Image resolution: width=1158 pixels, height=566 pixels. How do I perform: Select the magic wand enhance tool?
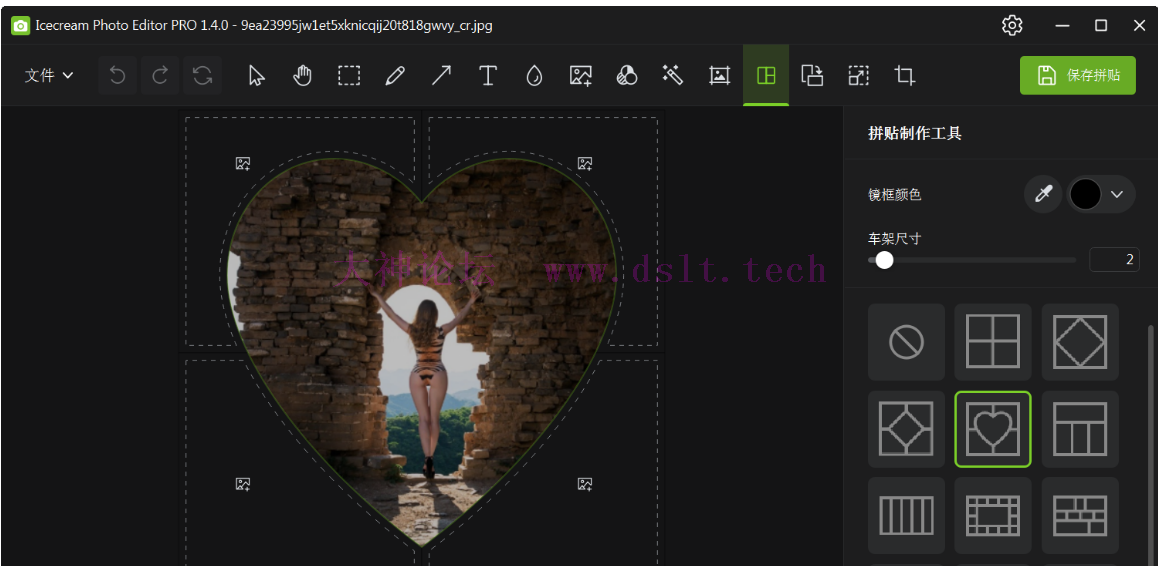tap(673, 75)
